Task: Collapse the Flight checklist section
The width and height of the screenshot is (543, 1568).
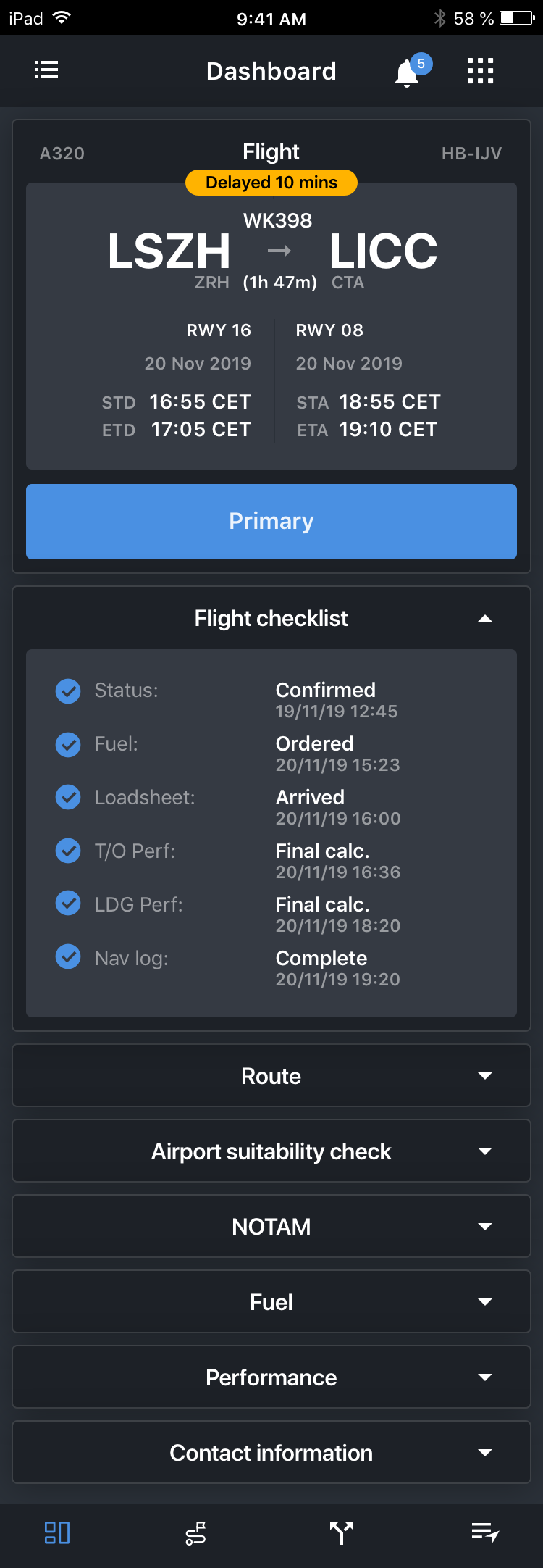Action: click(485, 619)
